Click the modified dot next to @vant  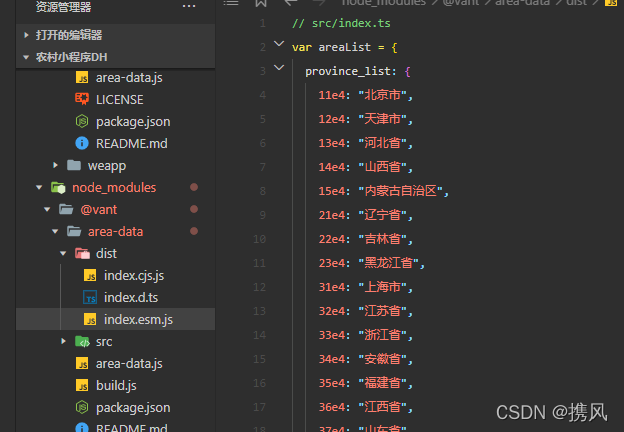tap(194, 209)
